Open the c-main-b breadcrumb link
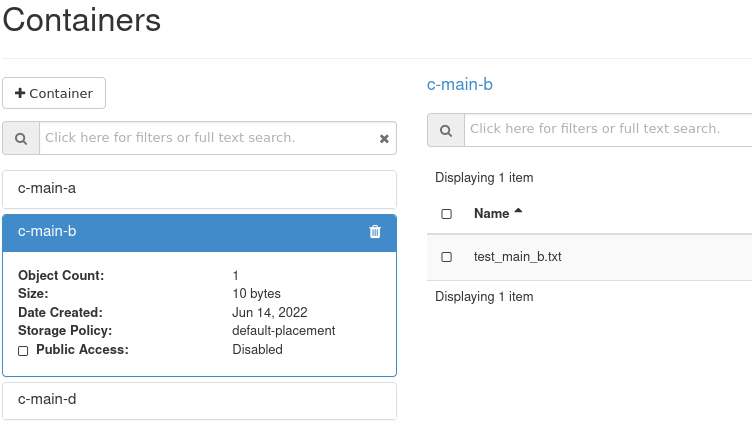The height and width of the screenshot is (425, 752). [459, 85]
